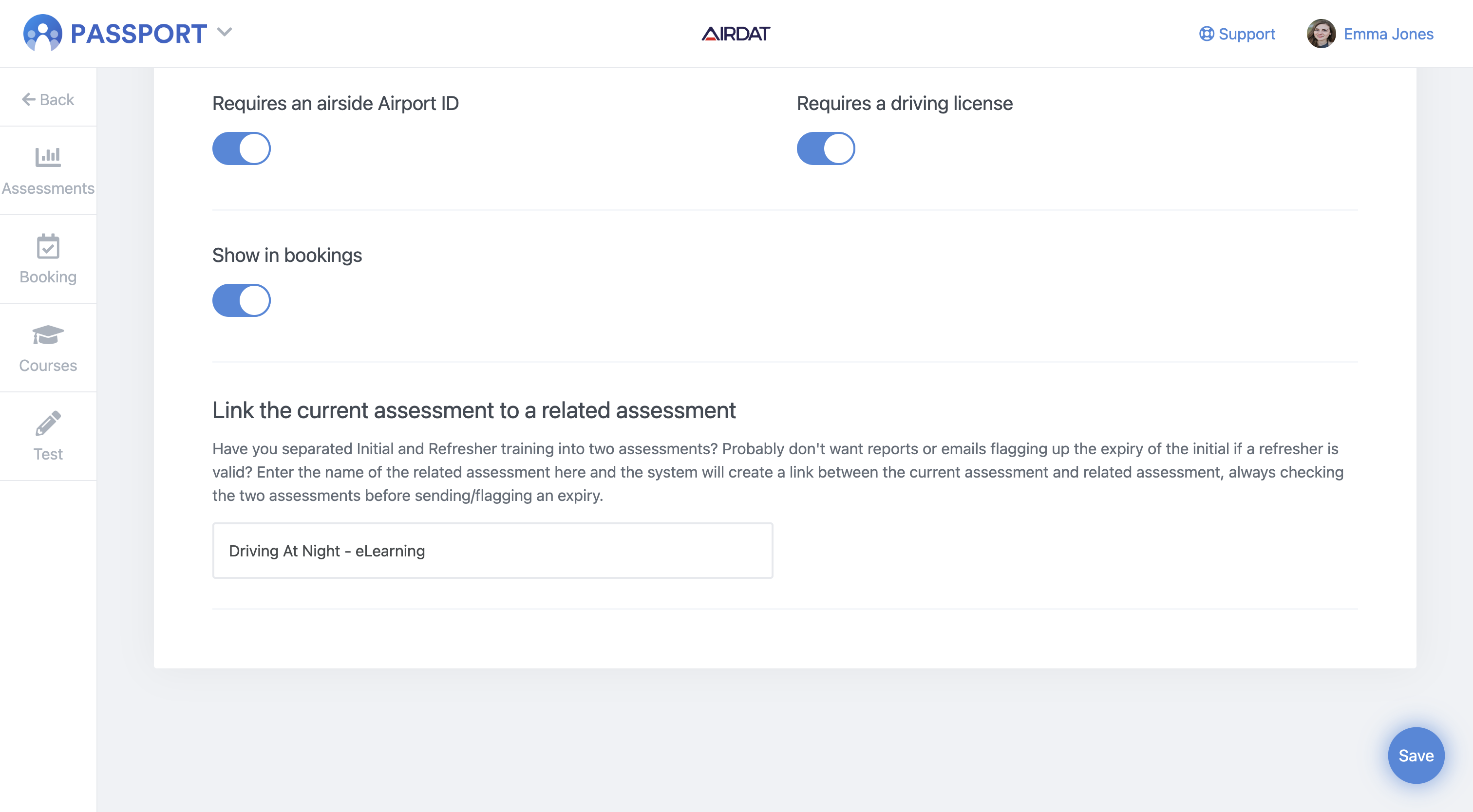Click the left arrow Back icon

pyautogui.click(x=29, y=99)
